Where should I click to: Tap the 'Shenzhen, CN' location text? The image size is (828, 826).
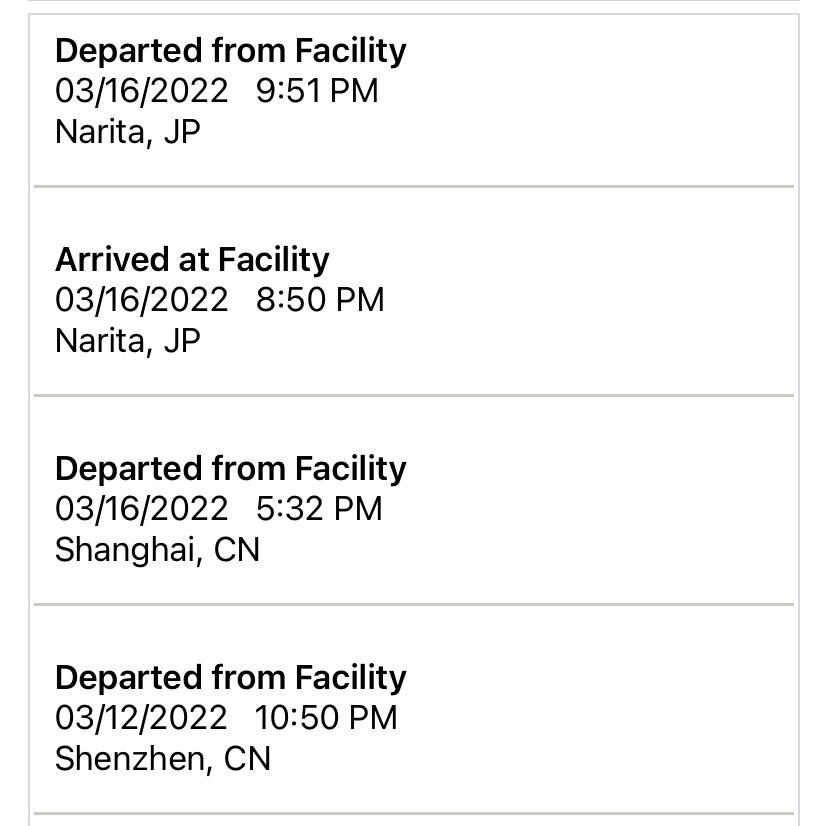[163, 759]
